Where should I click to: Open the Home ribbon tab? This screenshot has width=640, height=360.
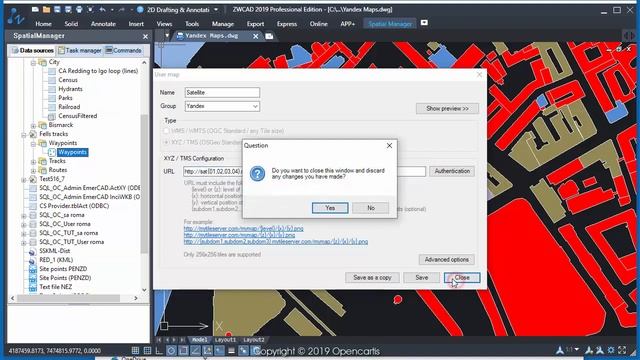point(43,24)
